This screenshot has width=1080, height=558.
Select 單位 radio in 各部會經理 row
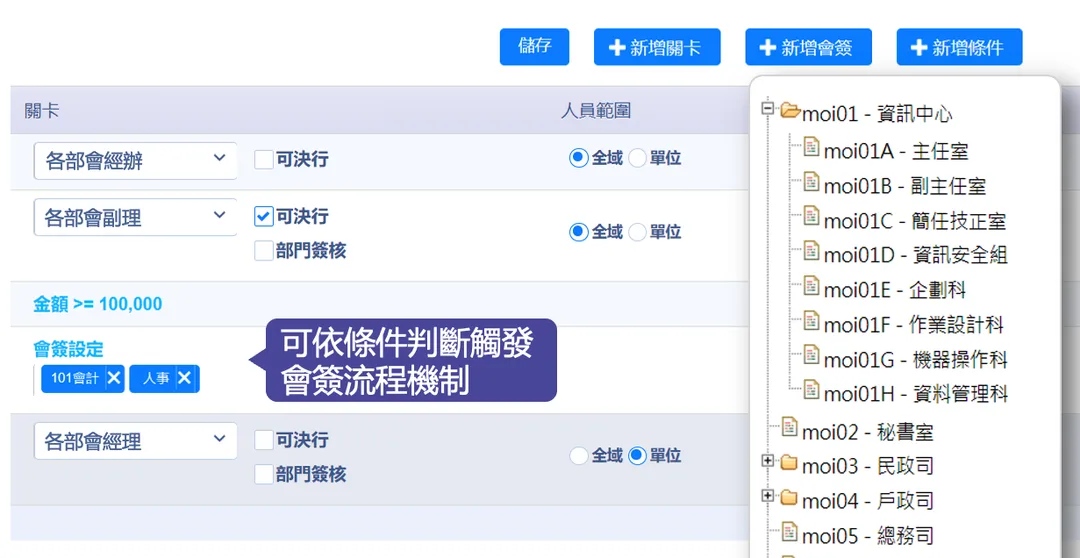coord(638,455)
